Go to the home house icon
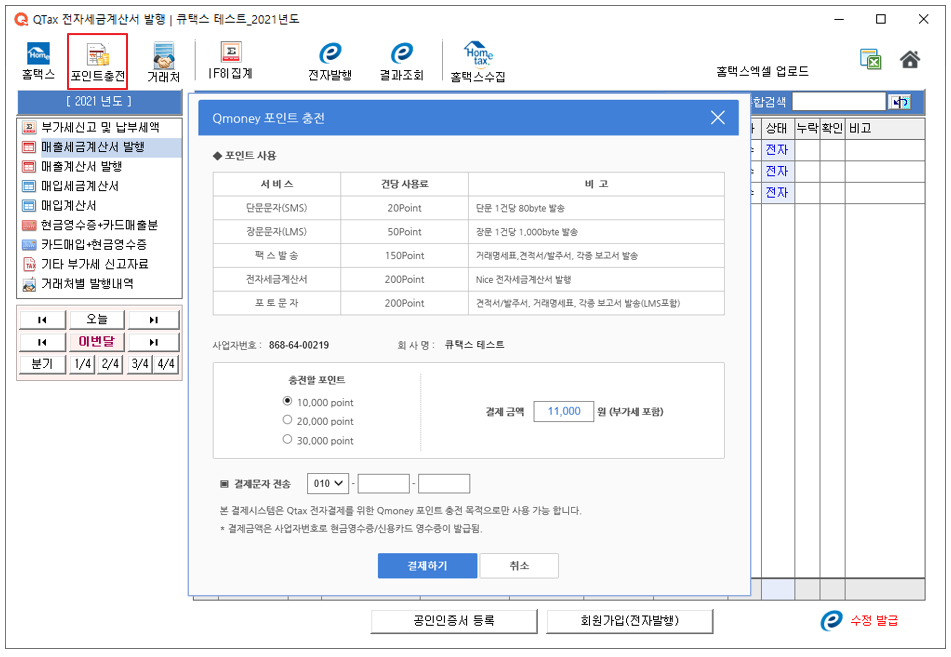Screen dimensions: 951x657 point(910,59)
